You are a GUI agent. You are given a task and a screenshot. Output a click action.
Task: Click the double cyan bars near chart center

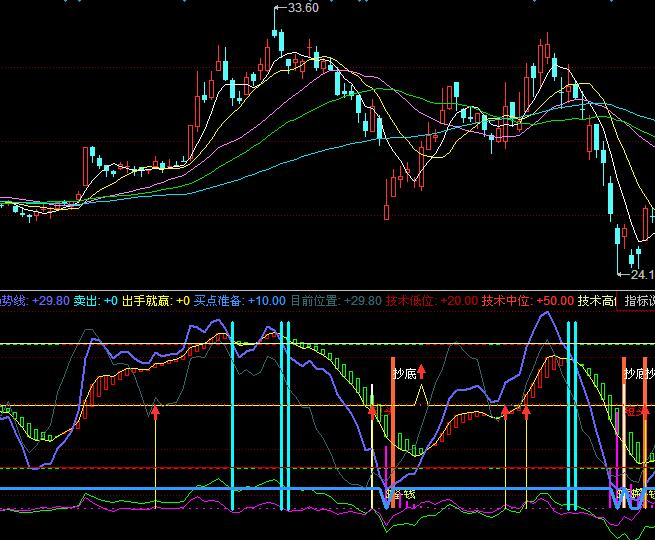[285, 415]
